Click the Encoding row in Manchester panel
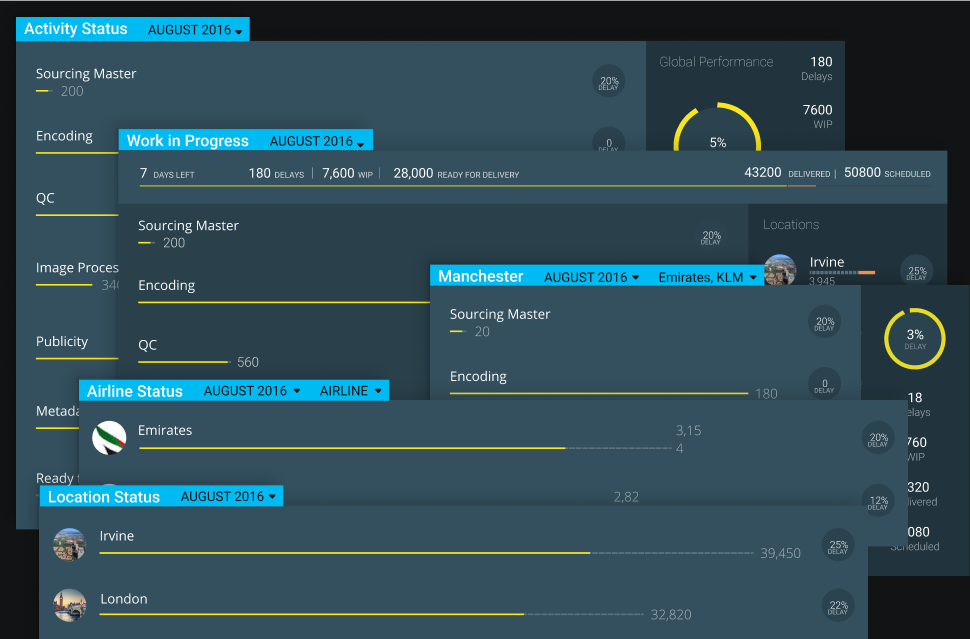The image size is (970, 639). pyautogui.click(x=478, y=377)
